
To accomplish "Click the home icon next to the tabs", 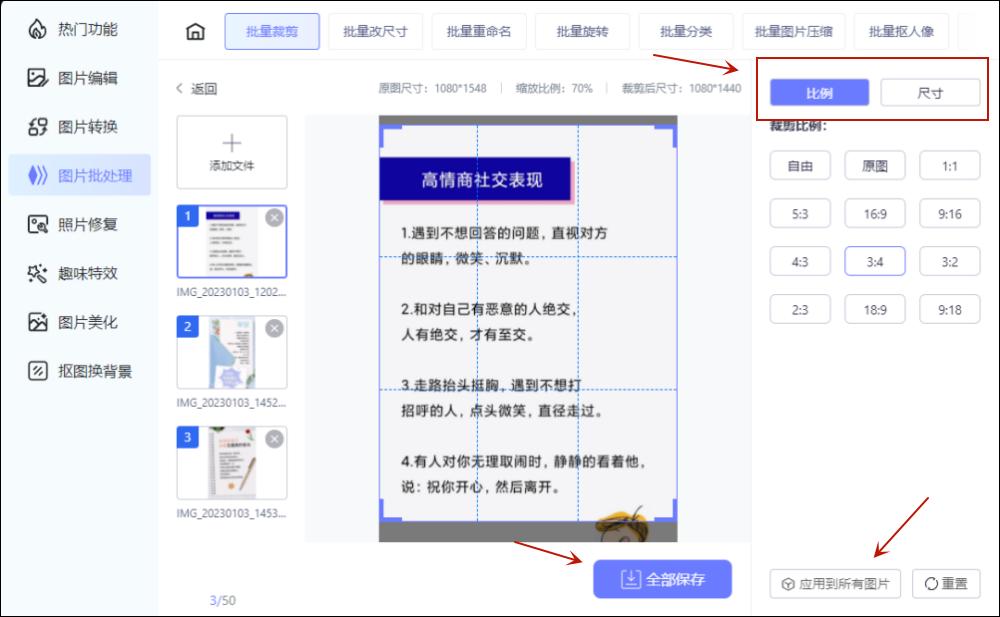I will 196,31.
